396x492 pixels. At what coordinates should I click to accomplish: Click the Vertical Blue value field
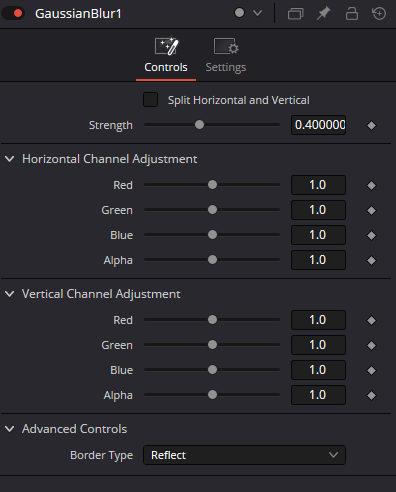(318, 370)
